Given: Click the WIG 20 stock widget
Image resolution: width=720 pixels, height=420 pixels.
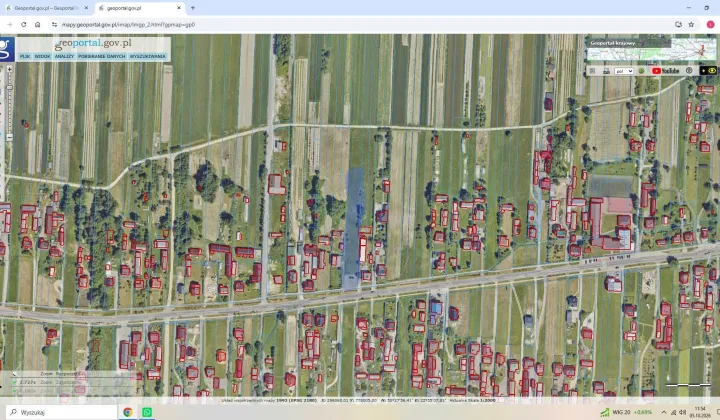Looking at the screenshot, I should 626,412.
